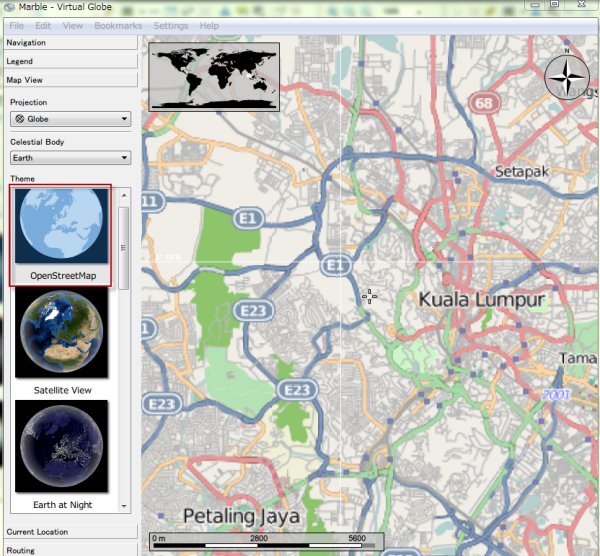This screenshot has width=600, height=556.
Task: Click the theme list scroll down arrow
Action: click(x=124, y=507)
